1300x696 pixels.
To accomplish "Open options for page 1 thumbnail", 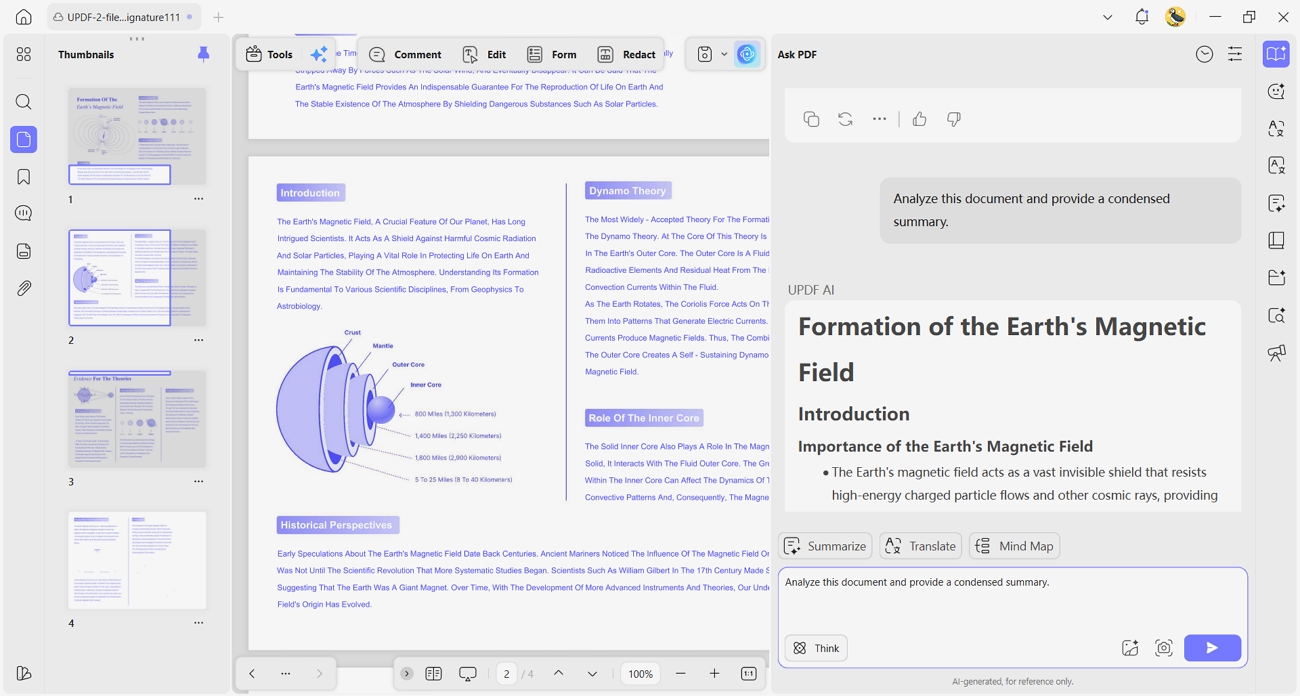I will 198,199.
